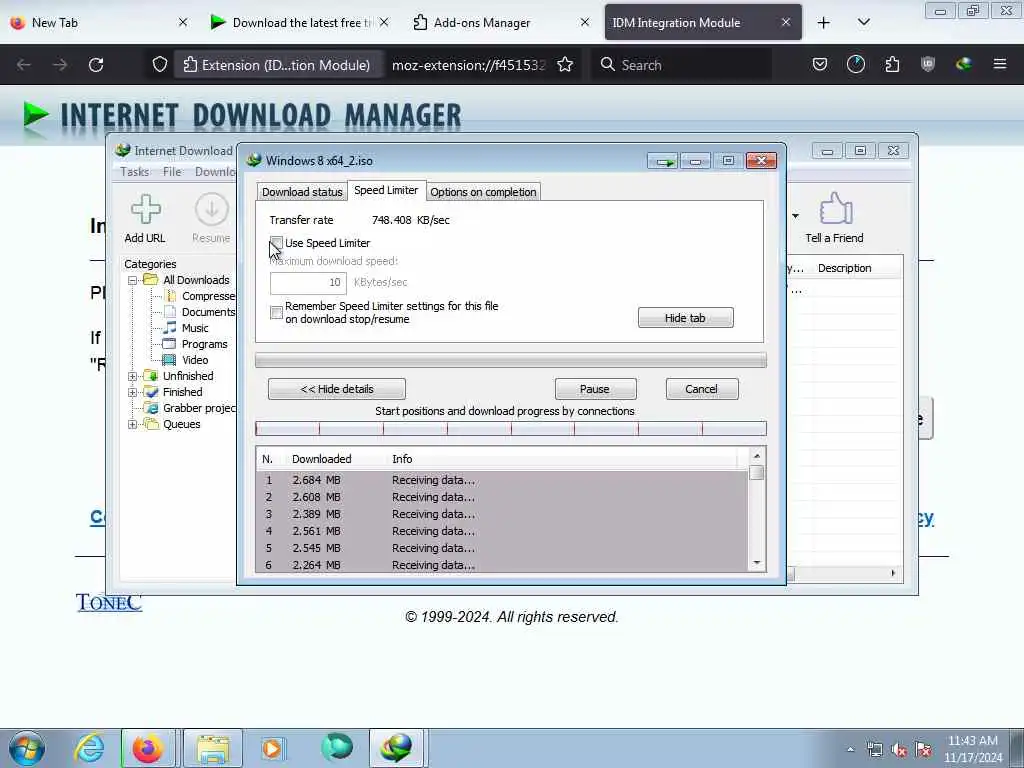Launch Internet Explorer from the taskbar

(x=89, y=748)
